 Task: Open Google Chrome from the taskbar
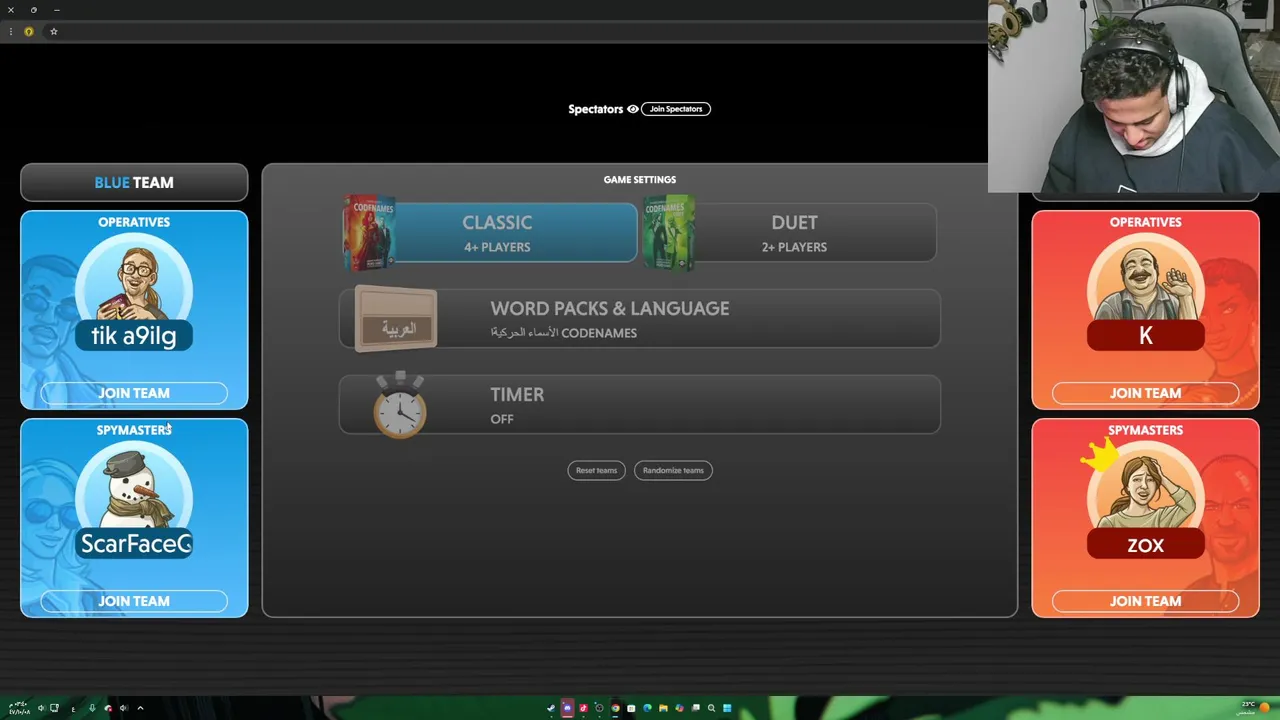[615, 708]
